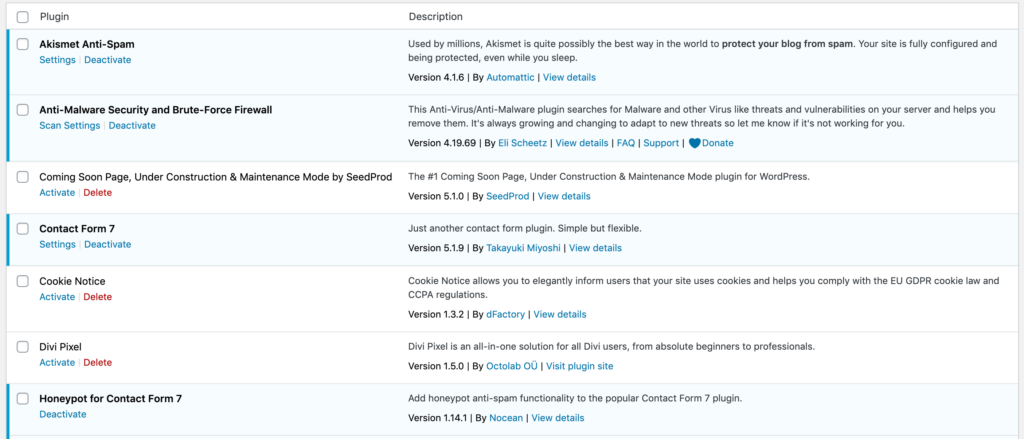Check the Contact Form 7 checkbox
Screen dimensions: 1024x439
pos(23,229)
